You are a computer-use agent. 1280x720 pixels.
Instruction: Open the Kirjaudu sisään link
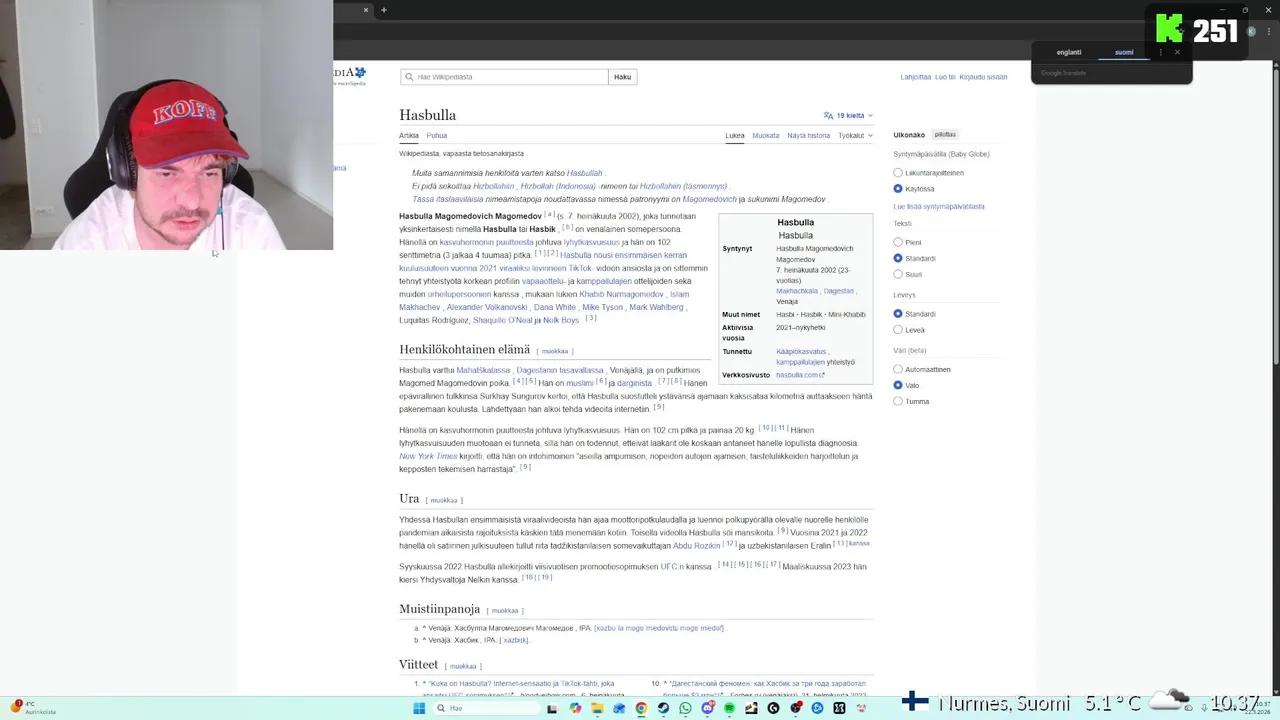point(983,77)
